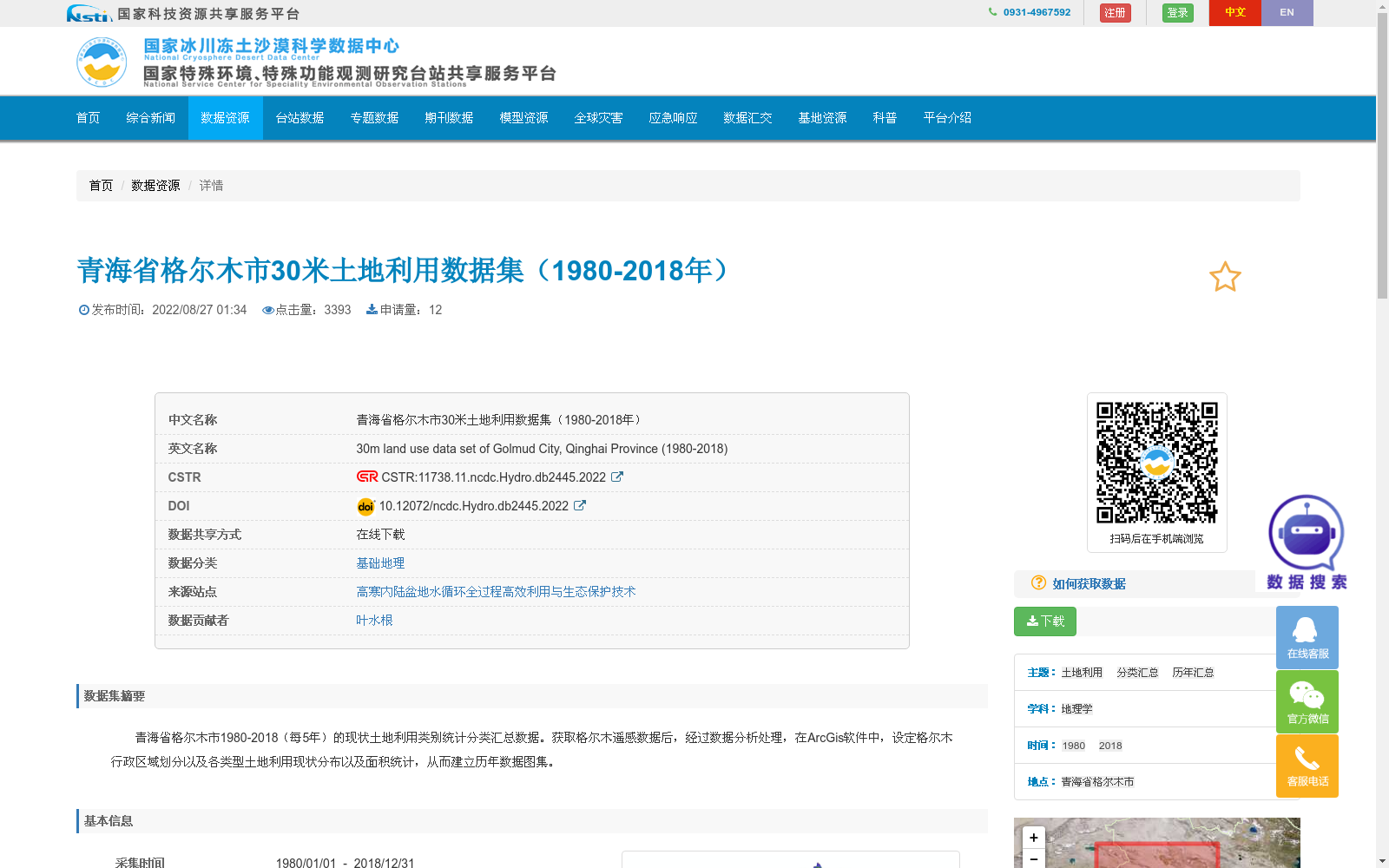The height and width of the screenshot is (868, 1389).
Task: Switch language to 中文
Action: pyautogui.click(x=1234, y=12)
